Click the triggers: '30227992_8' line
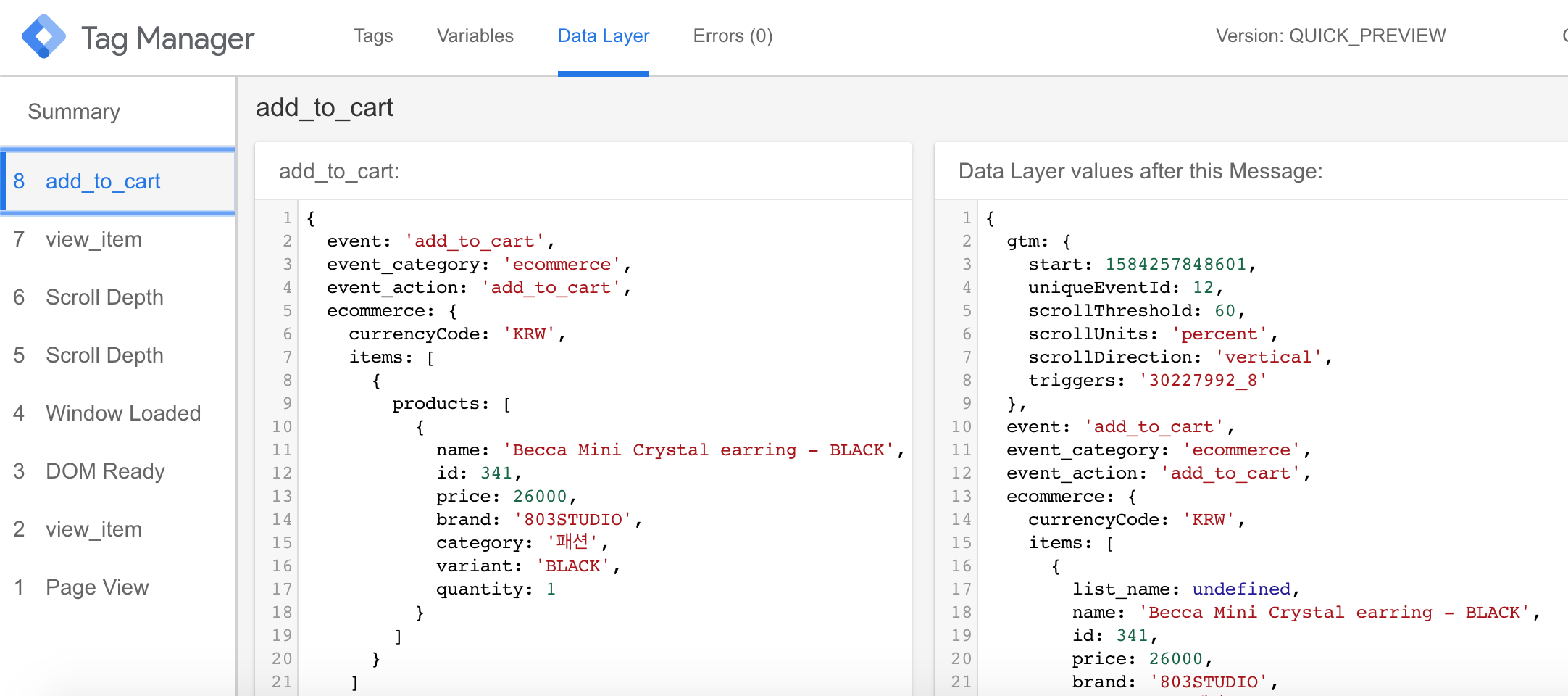Image resolution: width=1568 pixels, height=696 pixels. (x=1148, y=381)
